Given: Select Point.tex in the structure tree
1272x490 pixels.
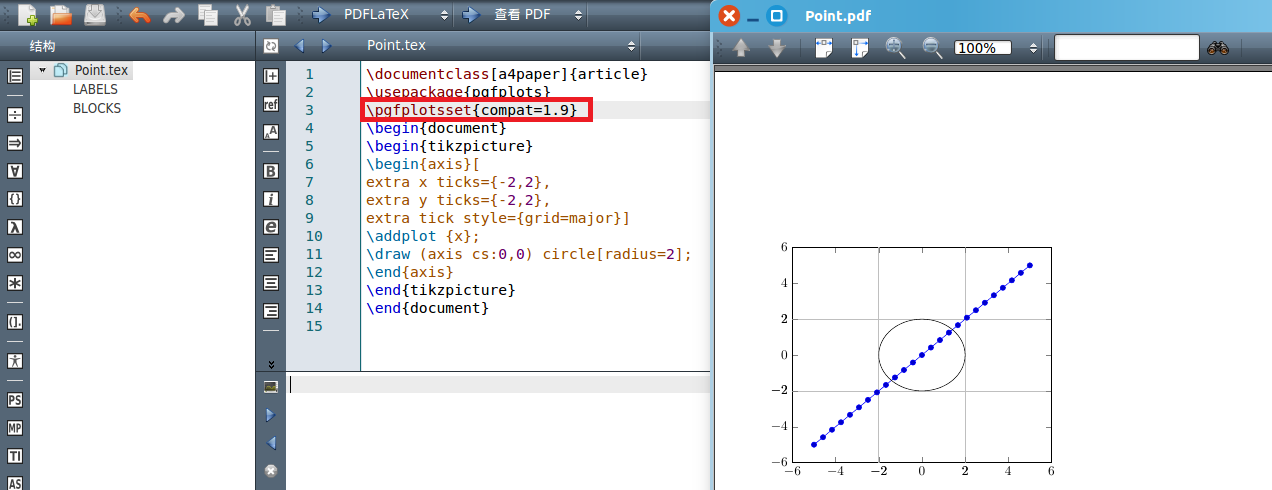Looking at the screenshot, I should (101, 70).
